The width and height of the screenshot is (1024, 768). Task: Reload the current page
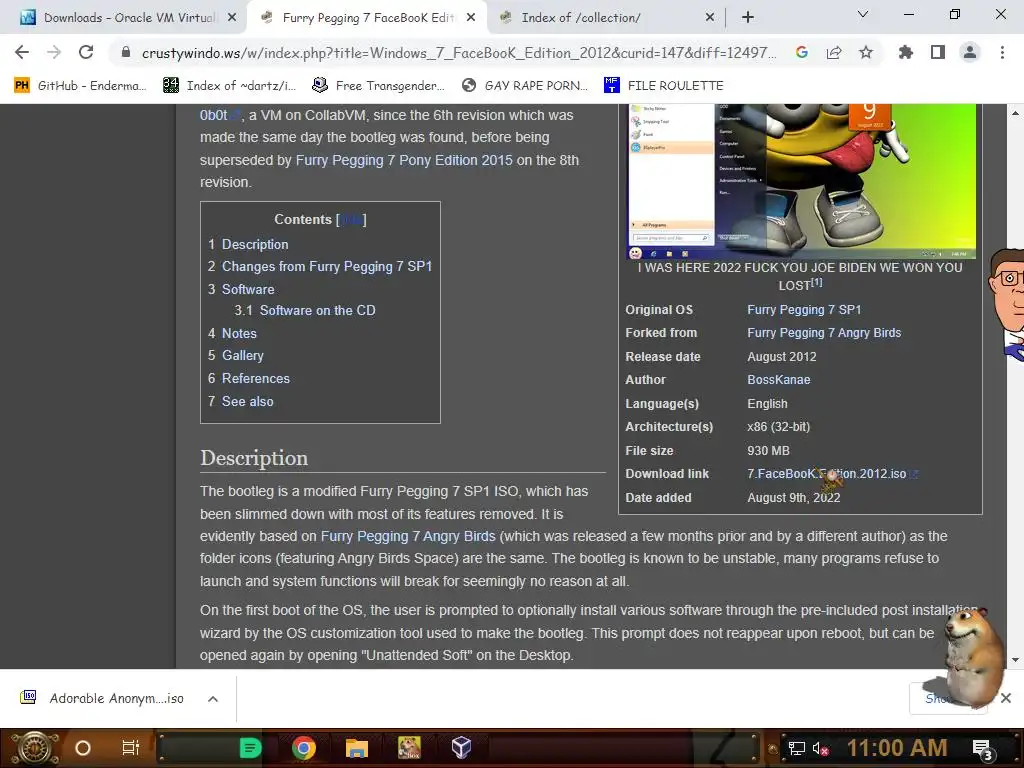click(x=86, y=52)
